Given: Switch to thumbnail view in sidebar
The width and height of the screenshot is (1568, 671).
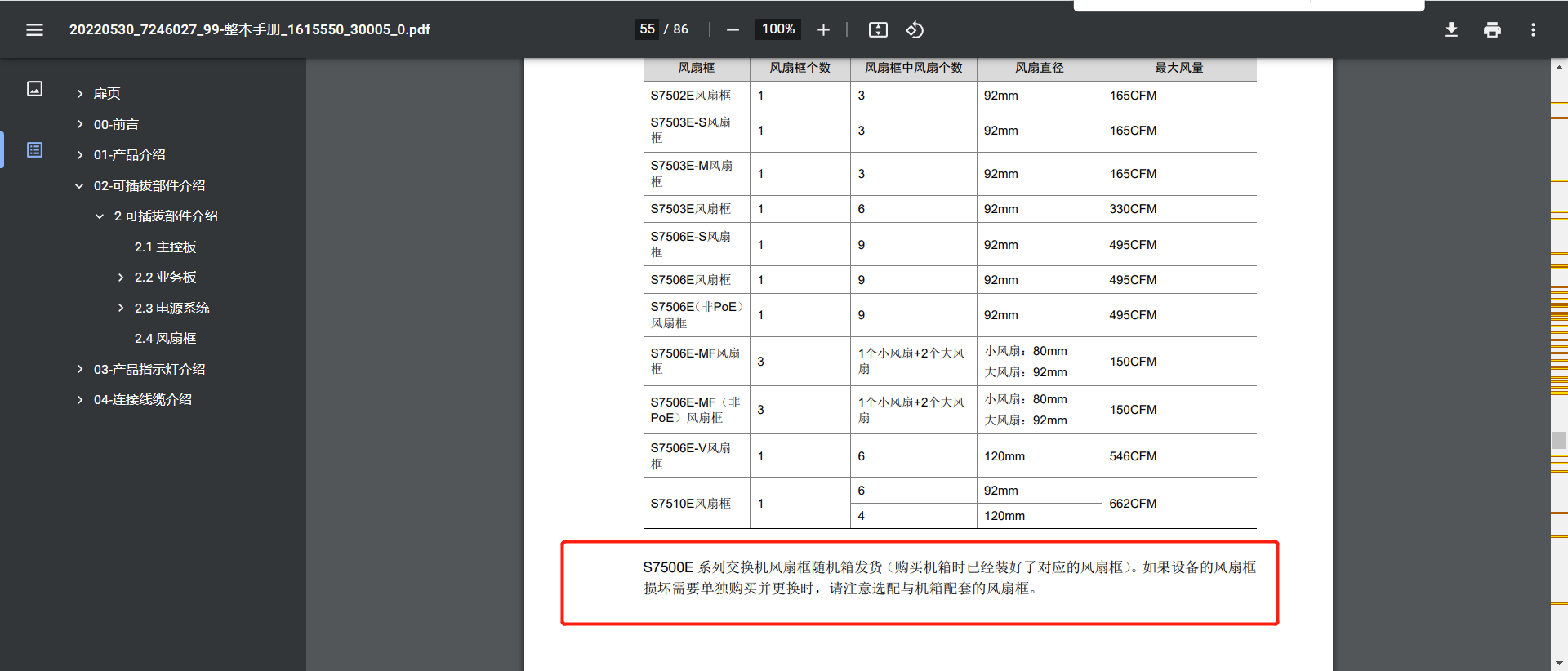Looking at the screenshot, I should (x=34, y=88).
